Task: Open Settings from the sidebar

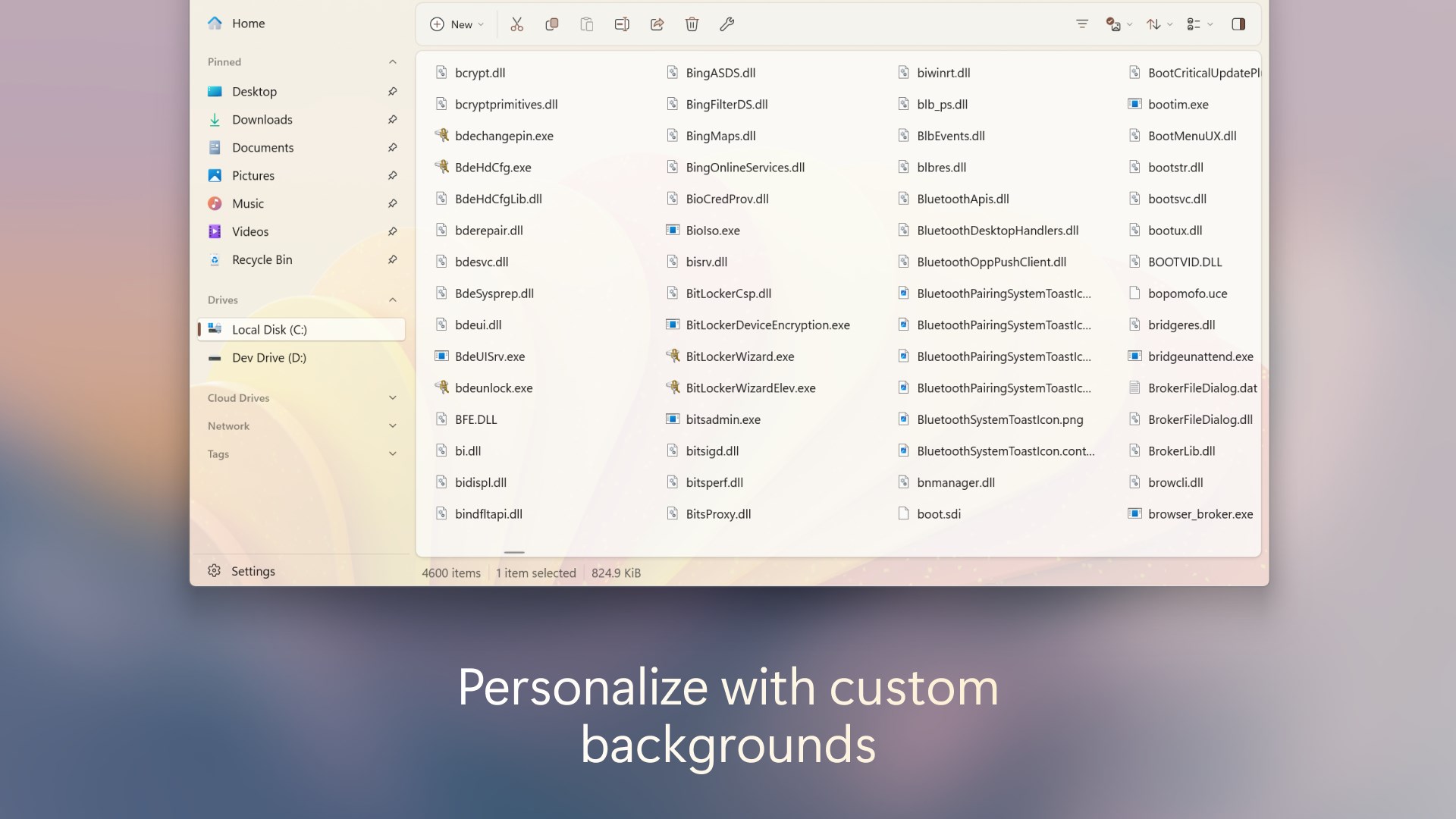Action: pyautogui.click(x=253, y=570)
